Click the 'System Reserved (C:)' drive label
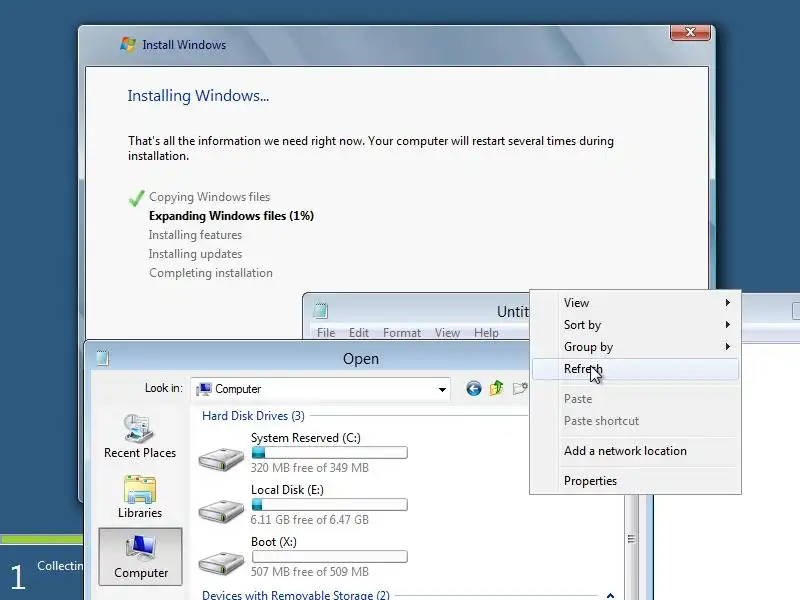Viewport: 800px width, 600px height. [x=306, y=438]
